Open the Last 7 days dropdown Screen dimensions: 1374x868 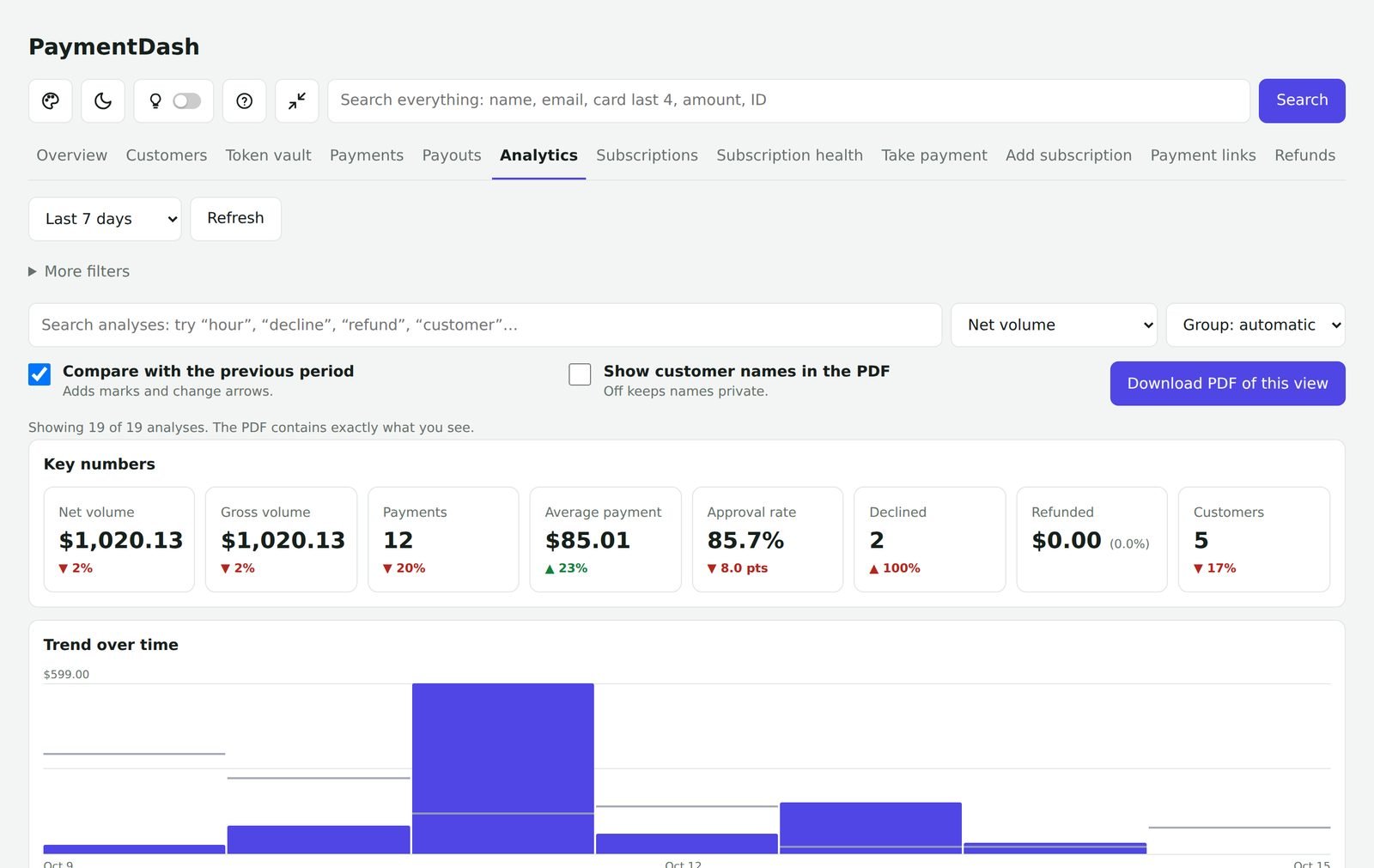click(x=105, y=219)
